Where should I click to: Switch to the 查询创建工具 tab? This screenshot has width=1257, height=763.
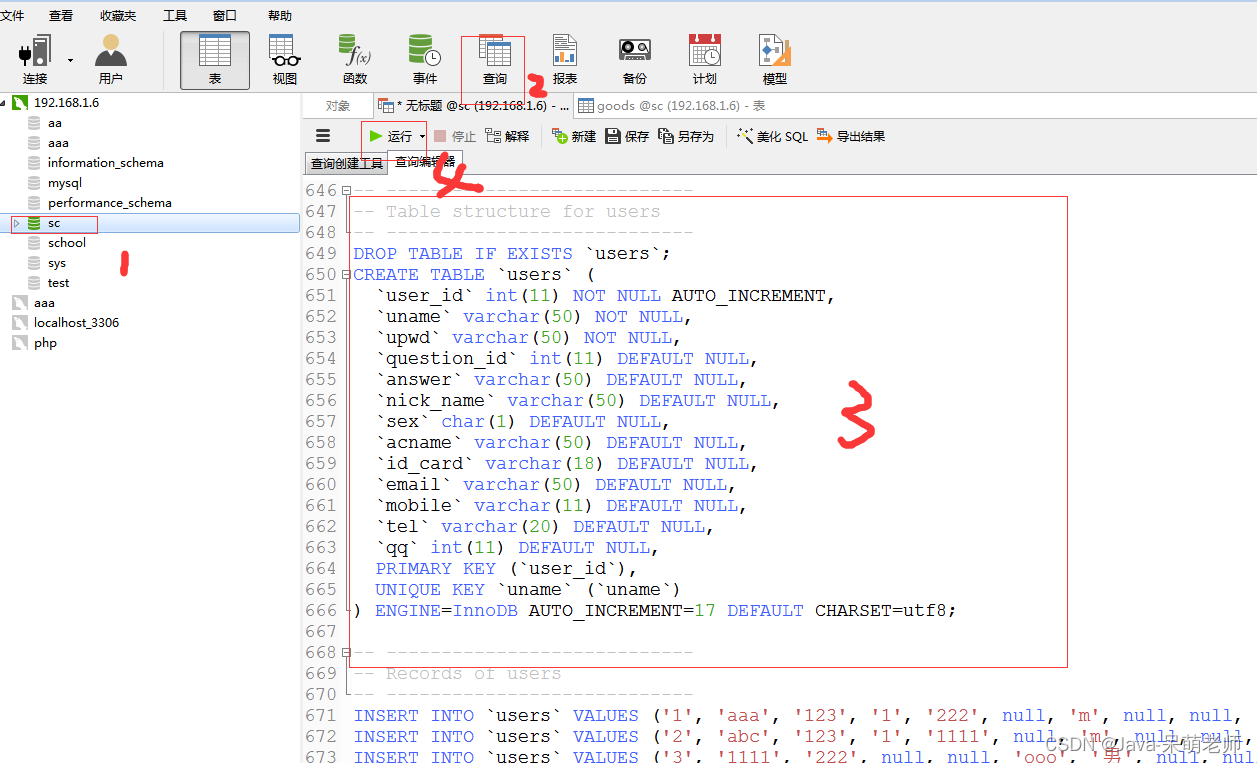coord(346,164)
